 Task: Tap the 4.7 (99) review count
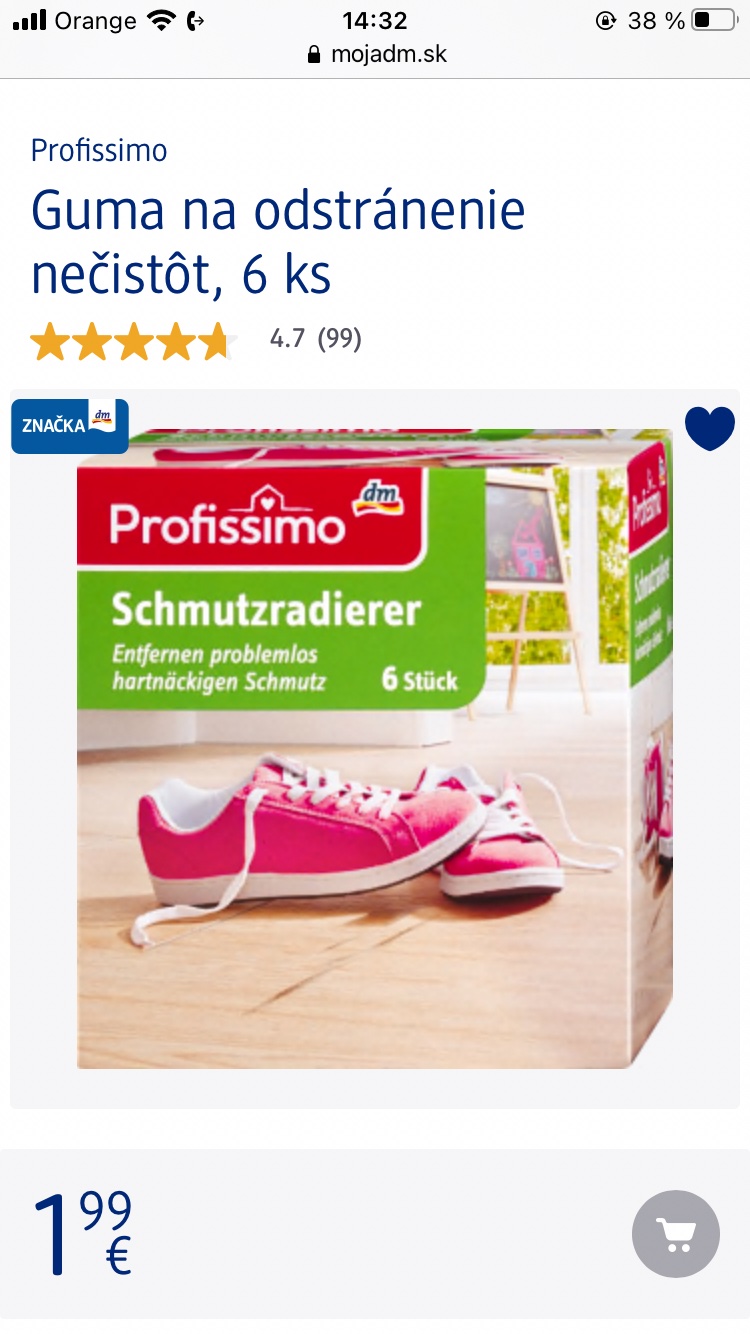[316, 339]
